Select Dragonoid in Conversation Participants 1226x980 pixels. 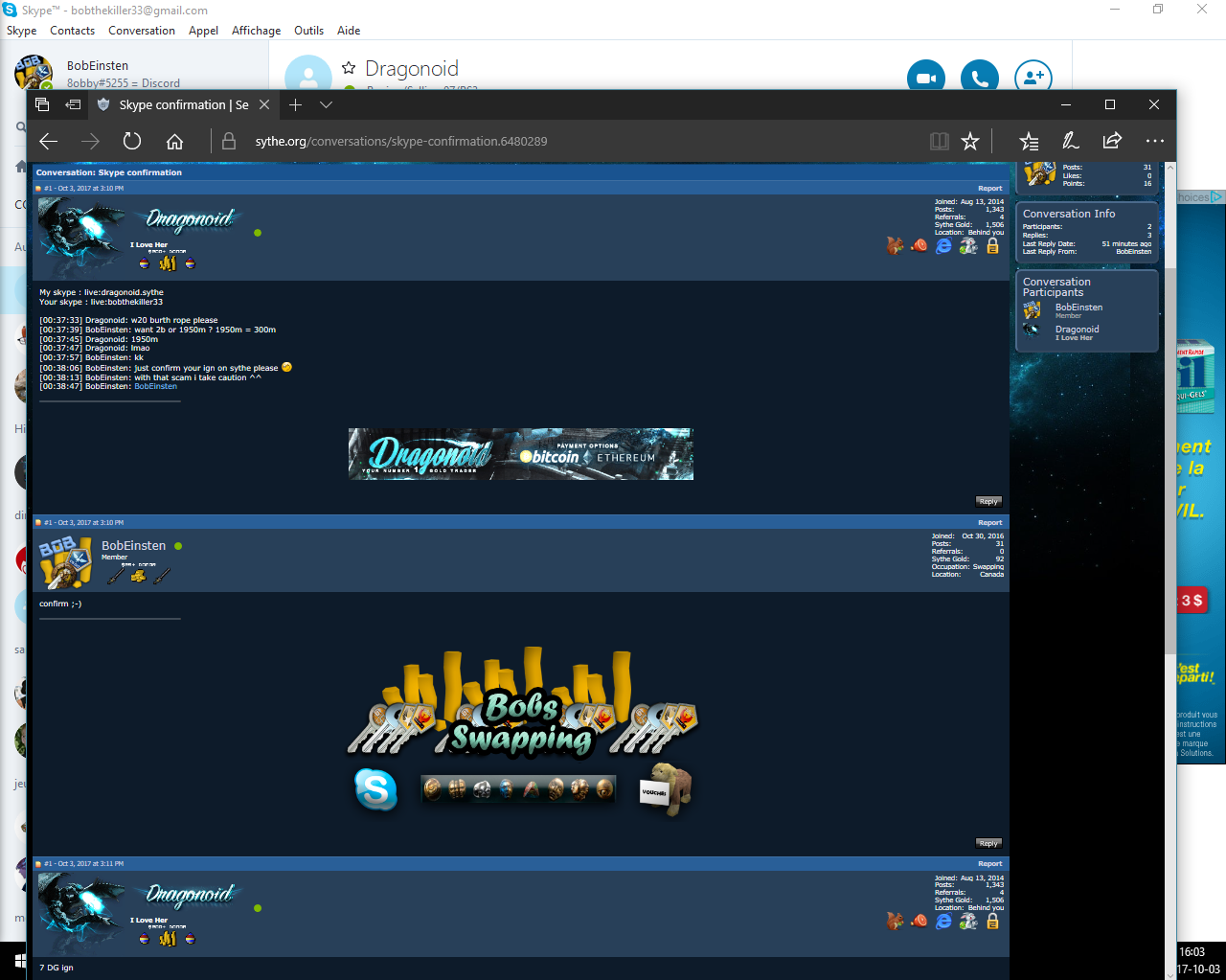tap(1077, 330)
